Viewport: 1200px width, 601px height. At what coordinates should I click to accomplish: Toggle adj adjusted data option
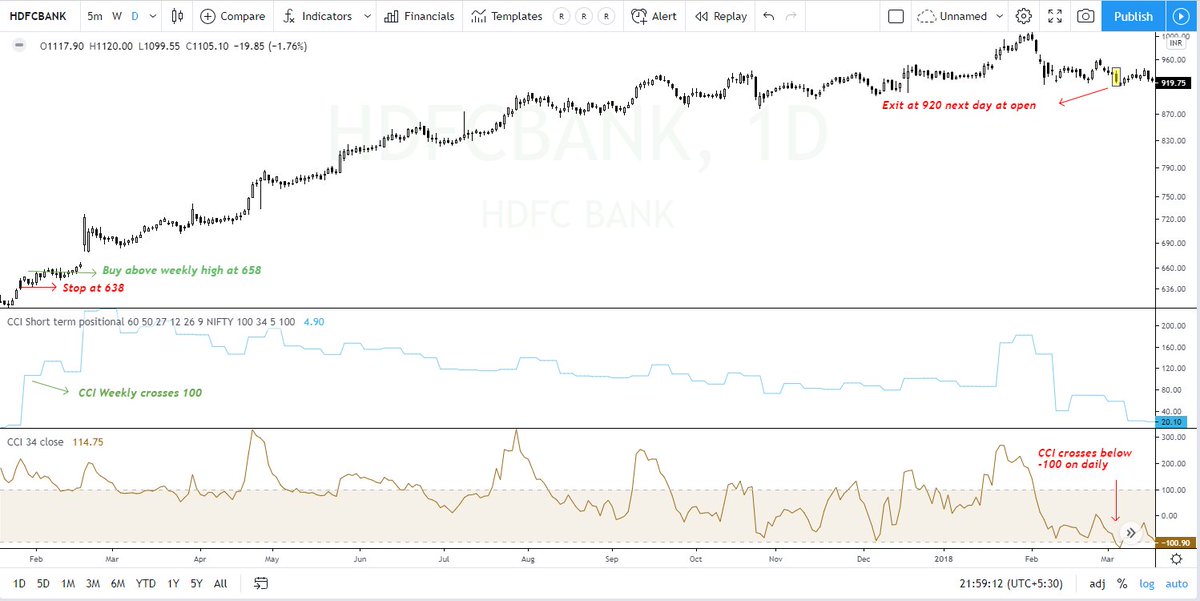tap(1097, 583)
